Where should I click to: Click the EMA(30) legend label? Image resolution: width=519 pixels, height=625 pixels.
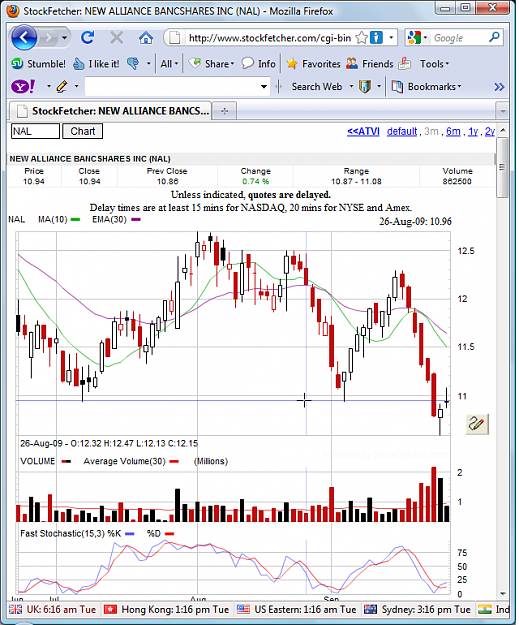109,219
